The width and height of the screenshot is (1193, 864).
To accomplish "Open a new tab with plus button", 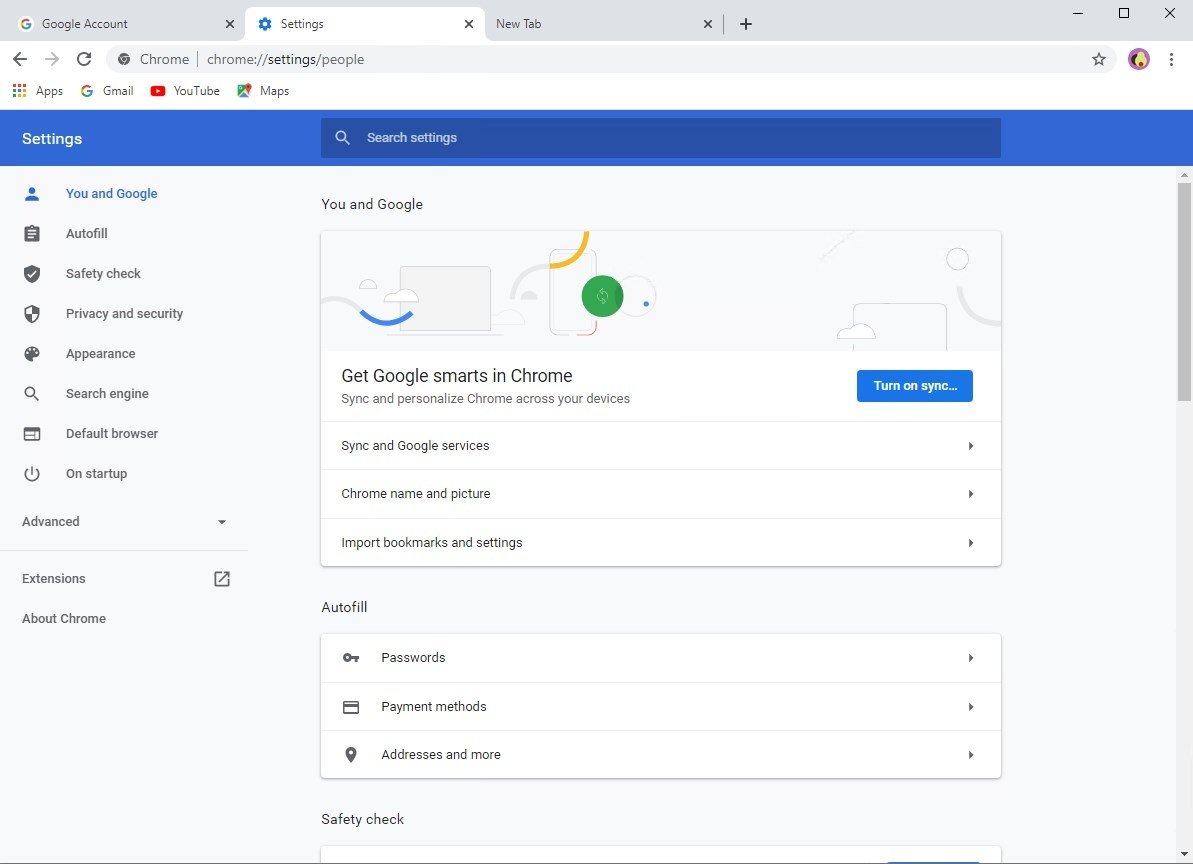I will 746,24.
